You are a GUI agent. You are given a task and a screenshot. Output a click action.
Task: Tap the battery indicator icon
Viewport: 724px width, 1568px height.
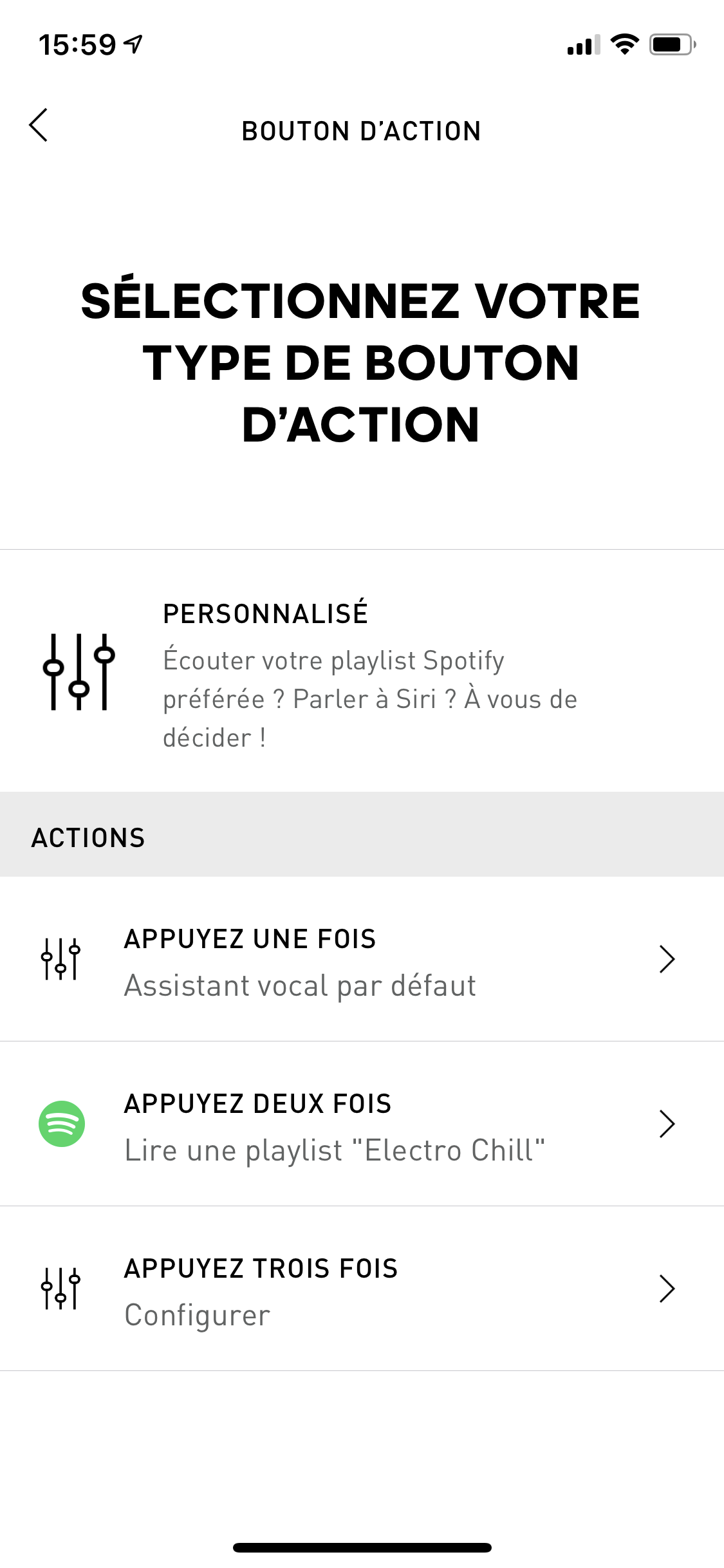673,44
